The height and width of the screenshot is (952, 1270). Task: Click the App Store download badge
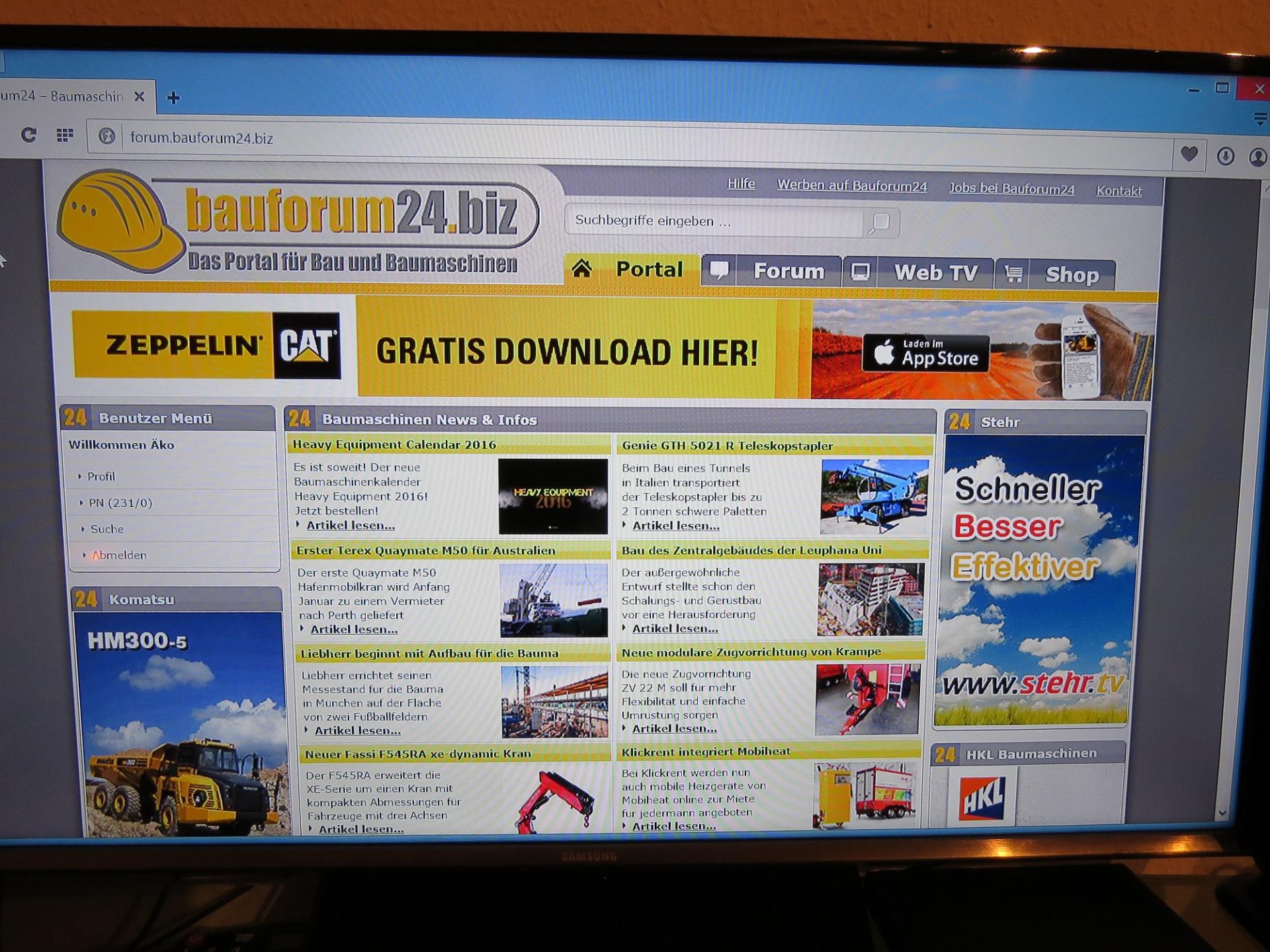coord(925,353)
